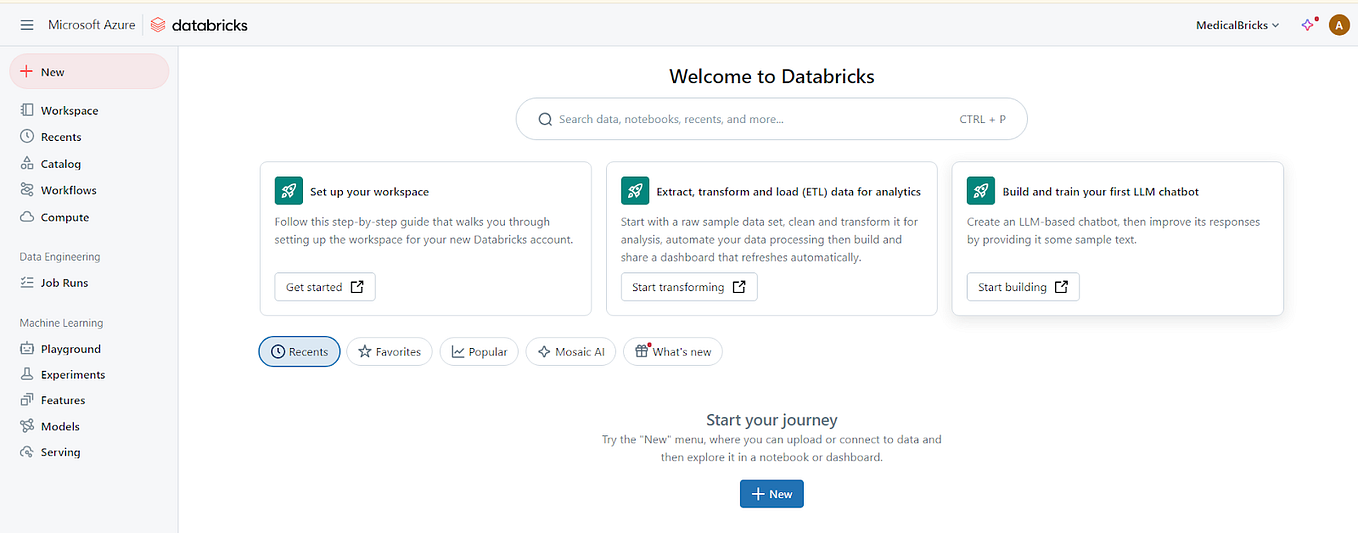The image size is (1358, 533).
Task: Click the Compute cloud icon
Action: tap(27, 217)
